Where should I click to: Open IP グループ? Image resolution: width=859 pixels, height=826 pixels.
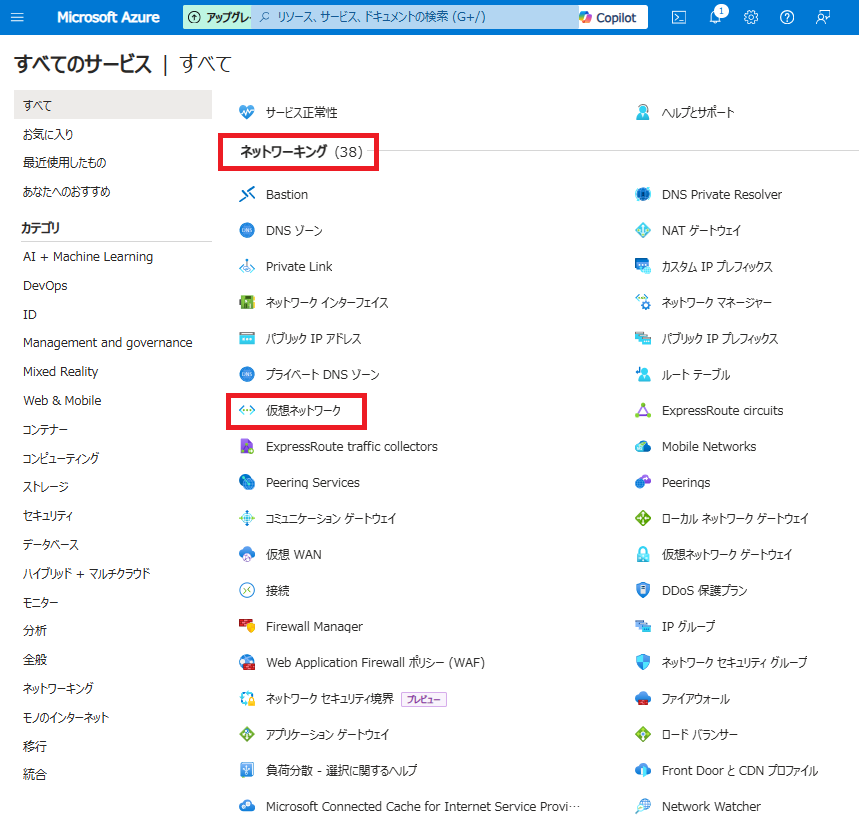tap(688, 626)
